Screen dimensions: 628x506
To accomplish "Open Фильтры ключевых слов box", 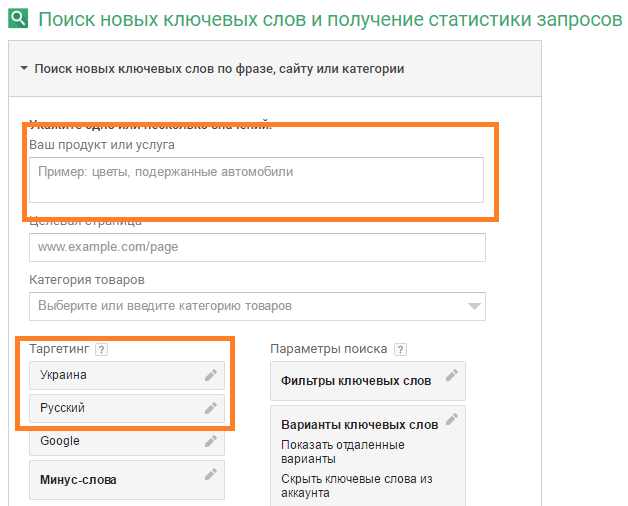I will 368,381.
